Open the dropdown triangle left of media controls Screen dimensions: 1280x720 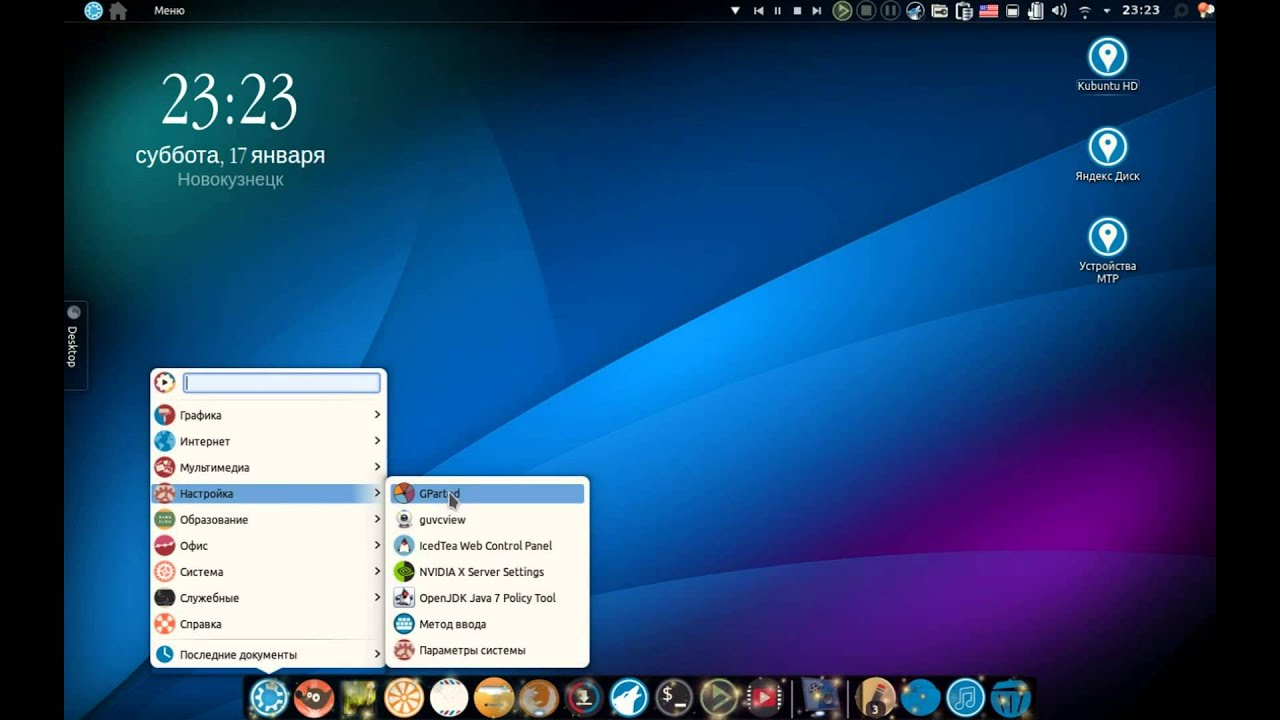(735, 11)
